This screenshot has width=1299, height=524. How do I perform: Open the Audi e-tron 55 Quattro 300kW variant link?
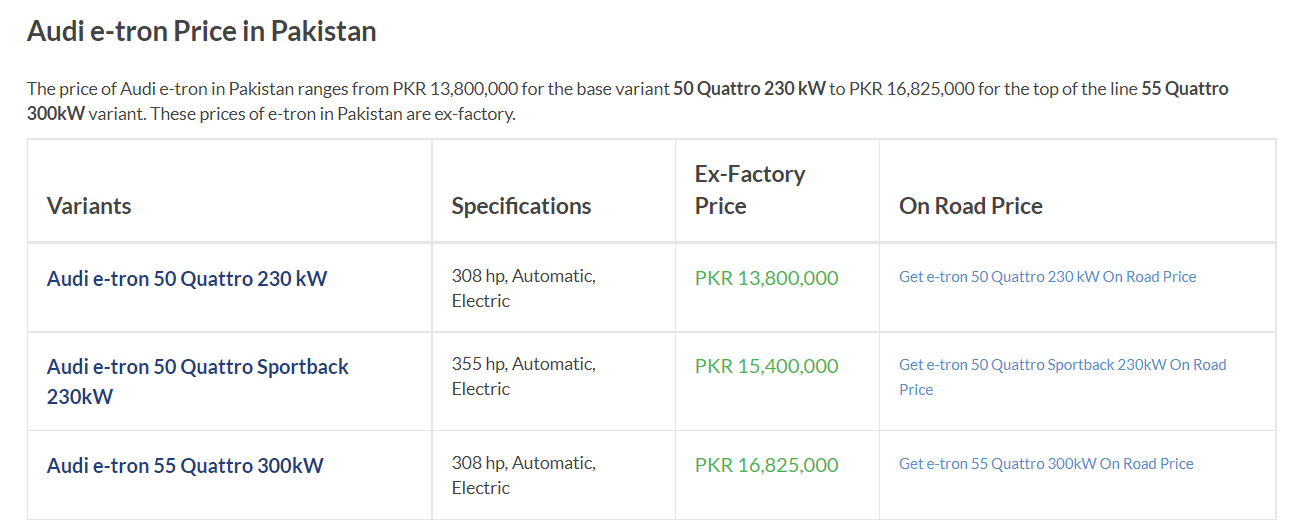(185, 465)
